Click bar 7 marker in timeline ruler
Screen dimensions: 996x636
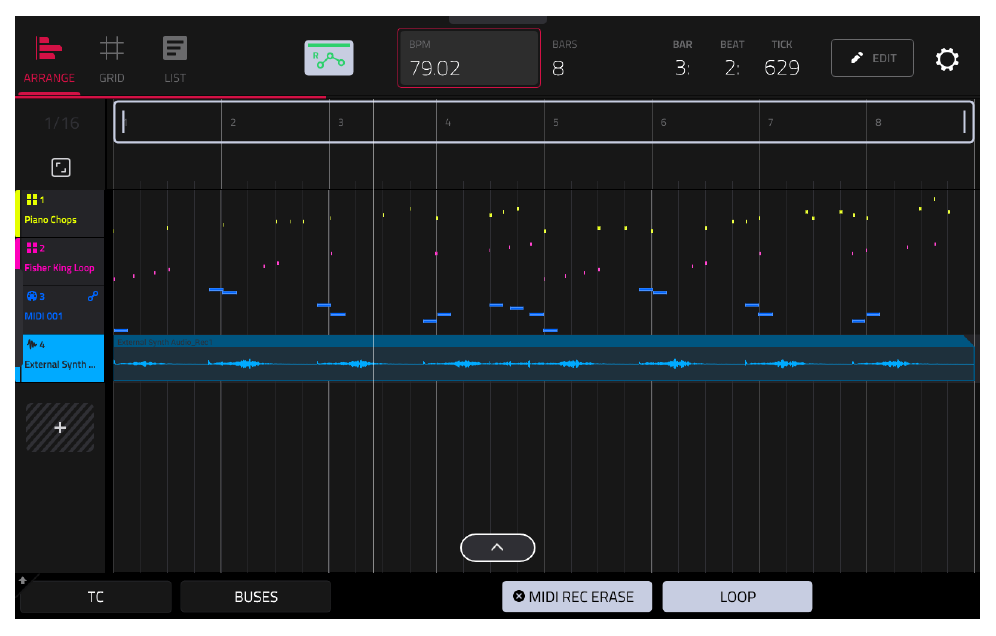[771, 123]
